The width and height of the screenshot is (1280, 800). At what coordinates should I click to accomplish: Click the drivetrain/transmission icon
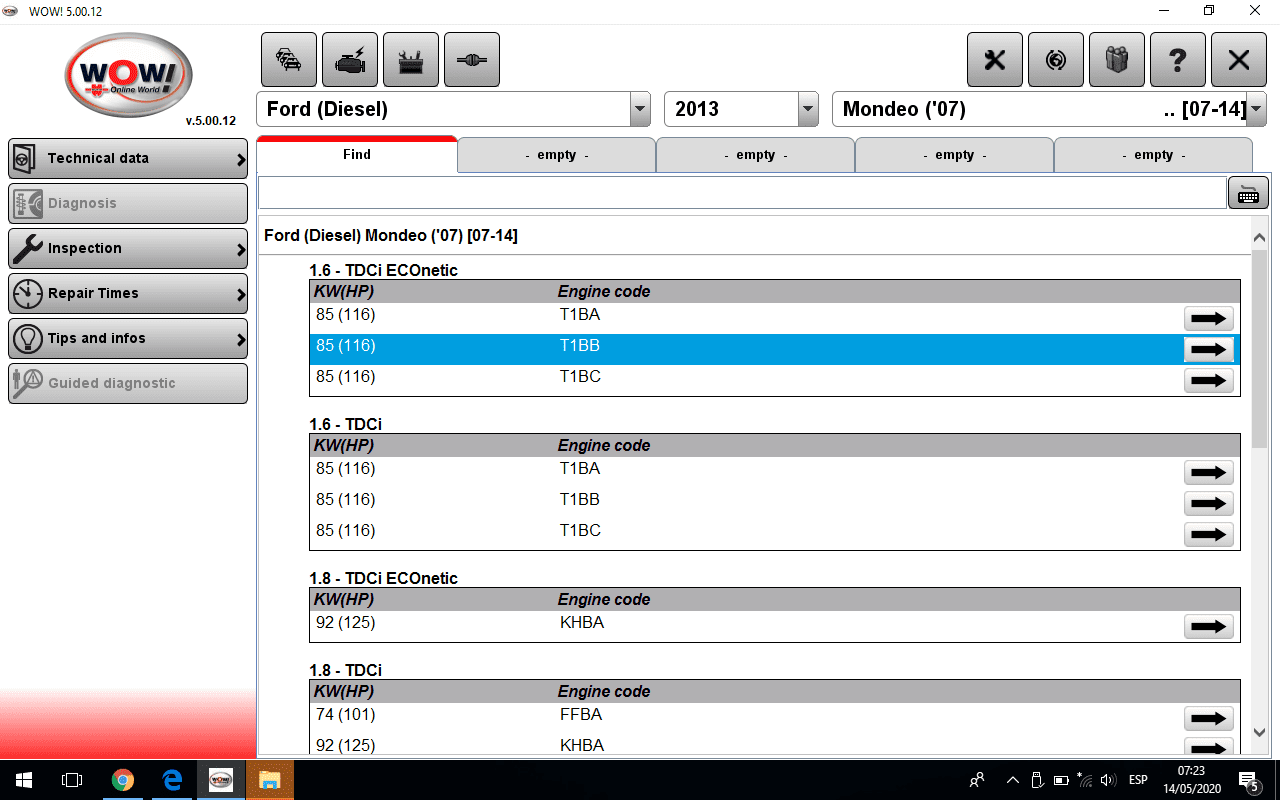click(x=471, y=60)
